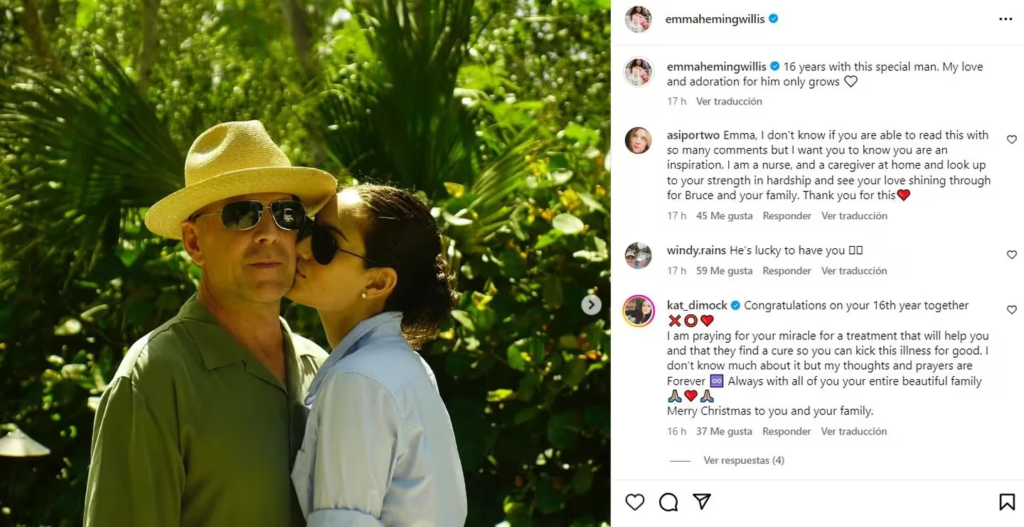Open kat_dimock's profile picture
1024x527 pixels.
pyautogui.click(x=638, y=311)
